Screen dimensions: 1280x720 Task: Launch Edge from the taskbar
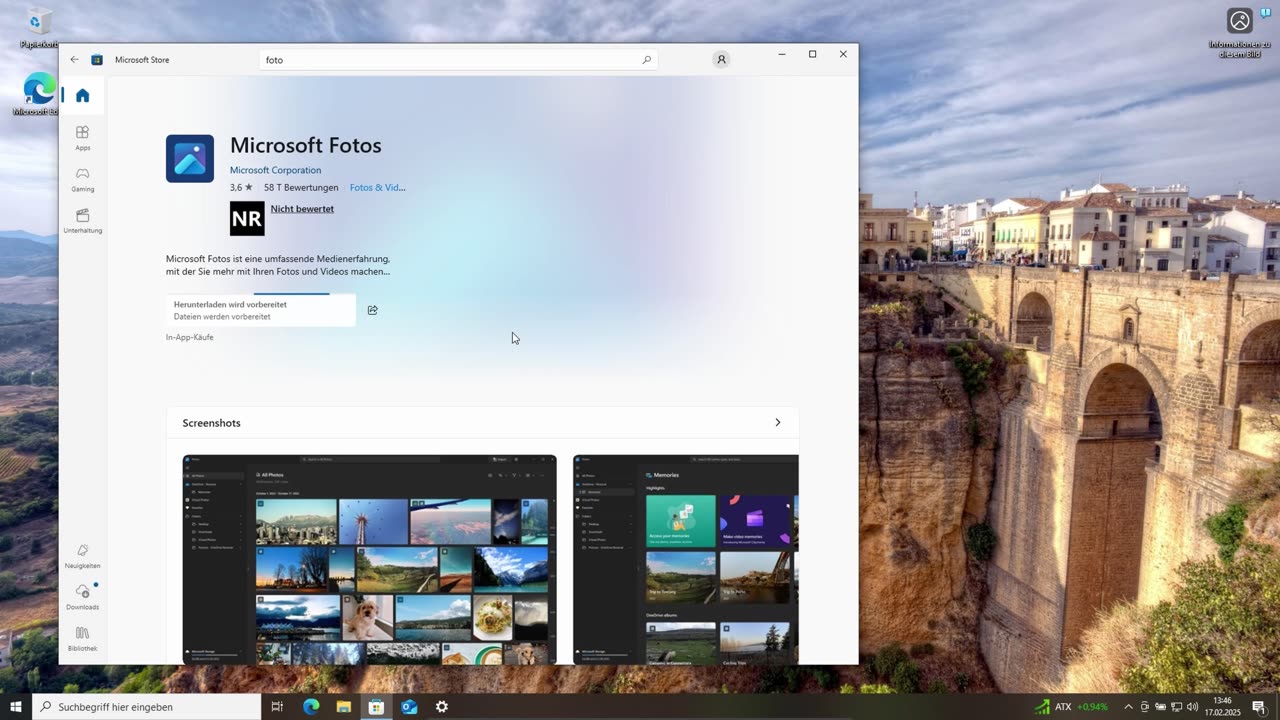coord(311,707)
